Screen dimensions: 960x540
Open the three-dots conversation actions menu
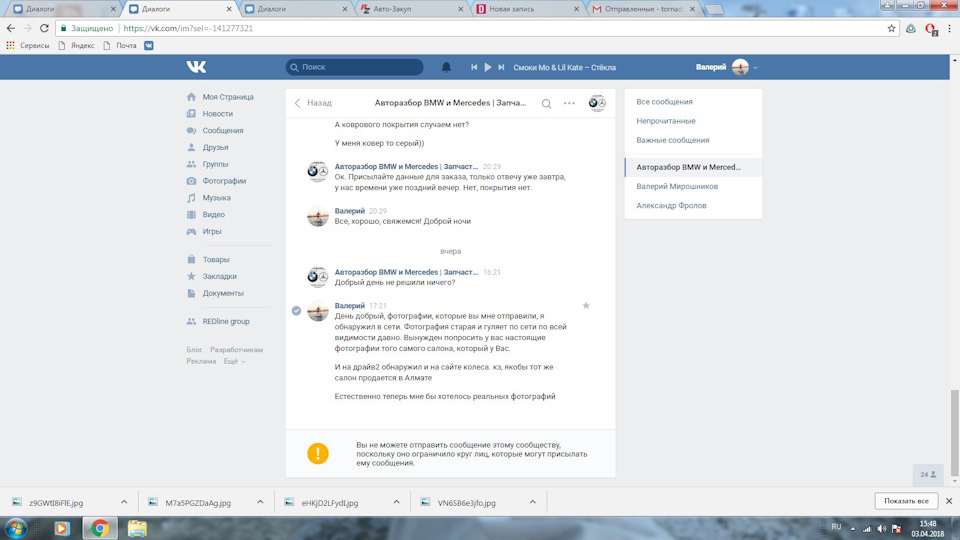[x=569, y=103]
